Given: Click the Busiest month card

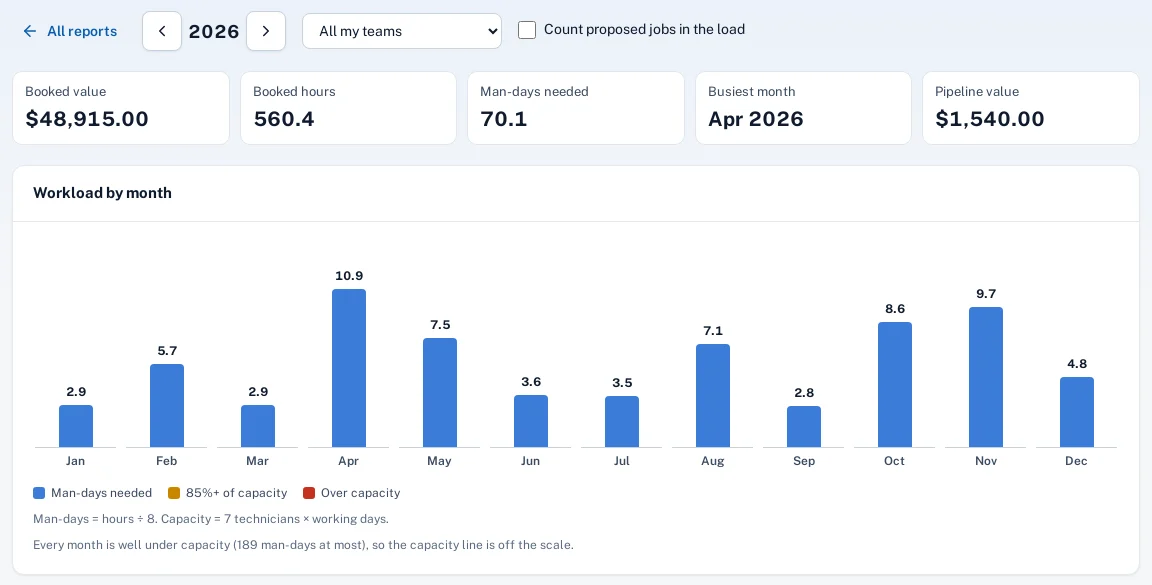Looking at the screenshot, I should click(803, 108).
